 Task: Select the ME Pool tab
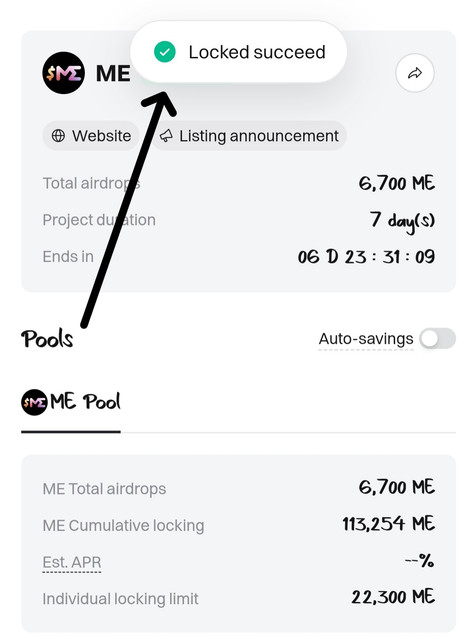(71, 403)
